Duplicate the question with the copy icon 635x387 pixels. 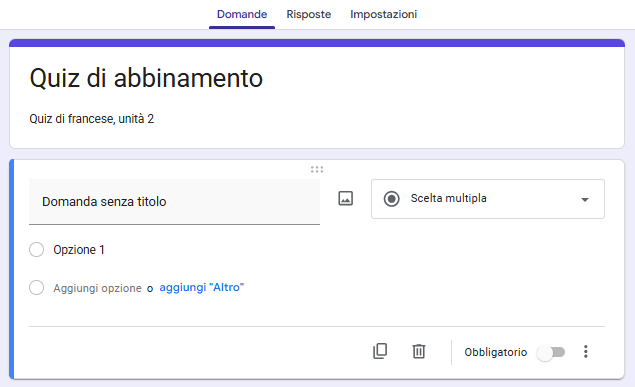380,351
